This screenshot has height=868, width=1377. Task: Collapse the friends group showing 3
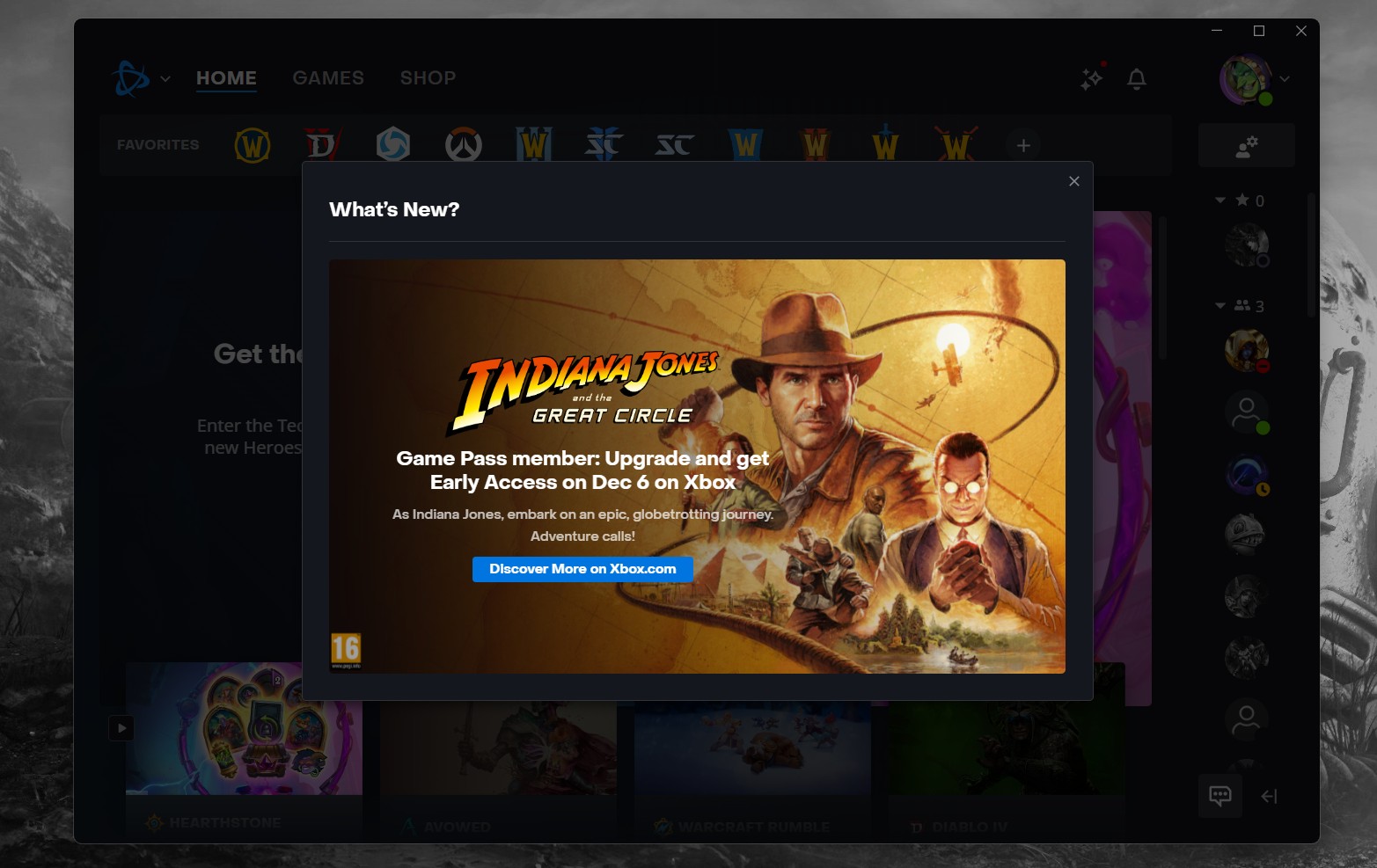(x=1220, y=306)
